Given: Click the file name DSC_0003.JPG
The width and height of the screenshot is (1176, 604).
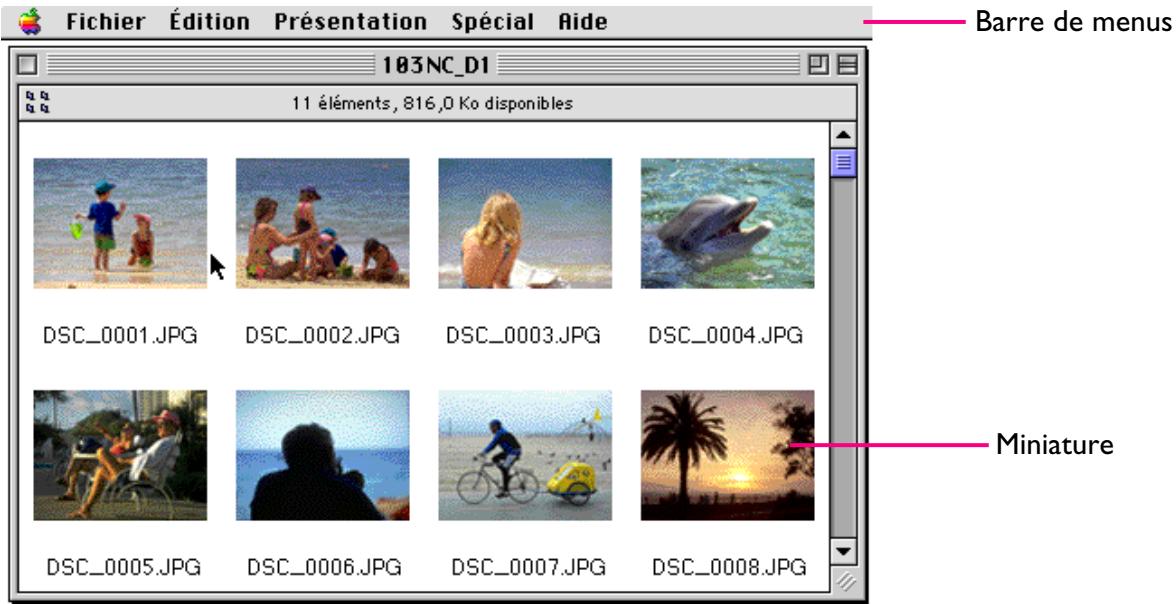Looking at the screenshot, I should pos(524,335).
